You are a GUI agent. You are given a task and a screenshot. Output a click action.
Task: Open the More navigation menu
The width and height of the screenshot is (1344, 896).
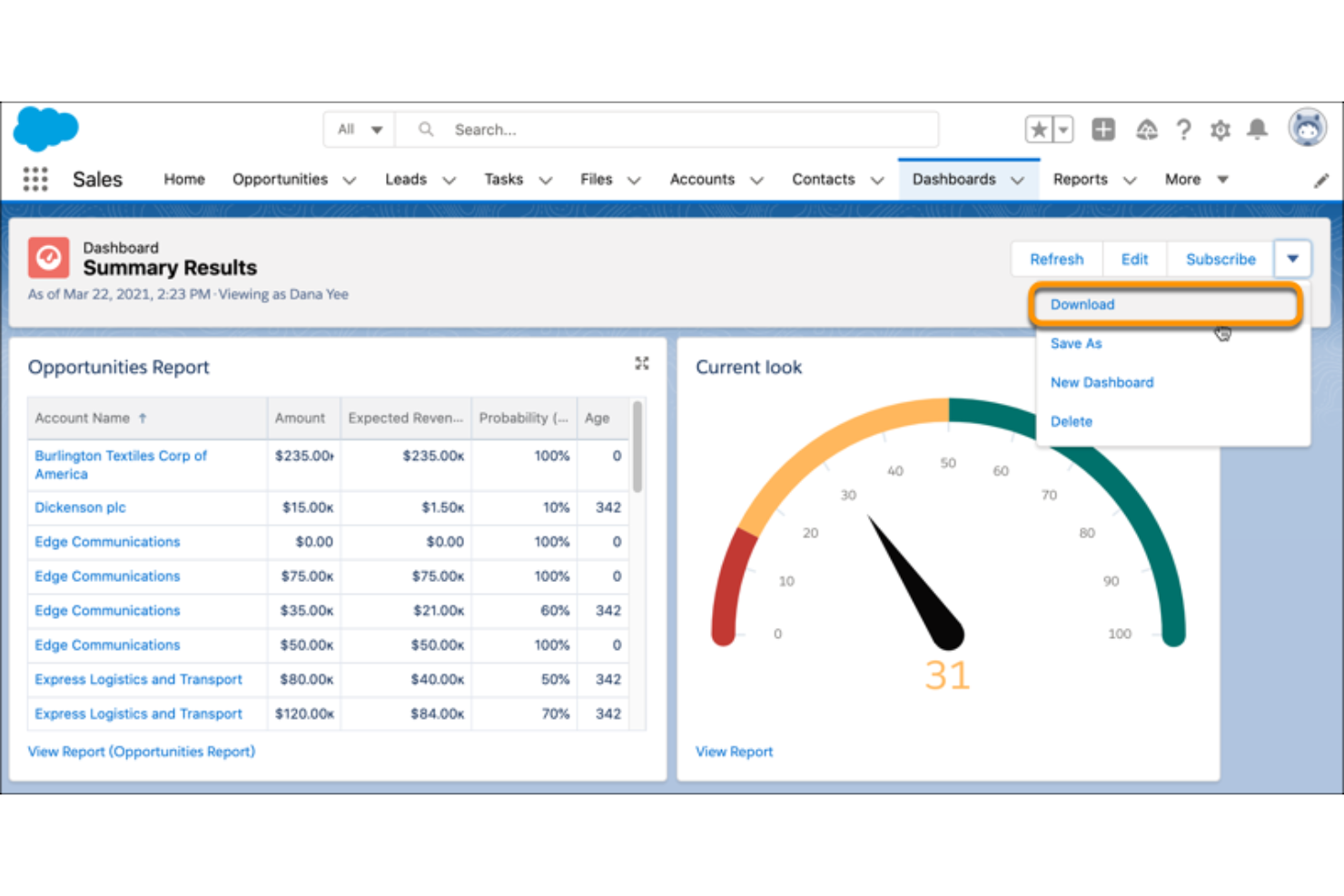point(1196,179)
